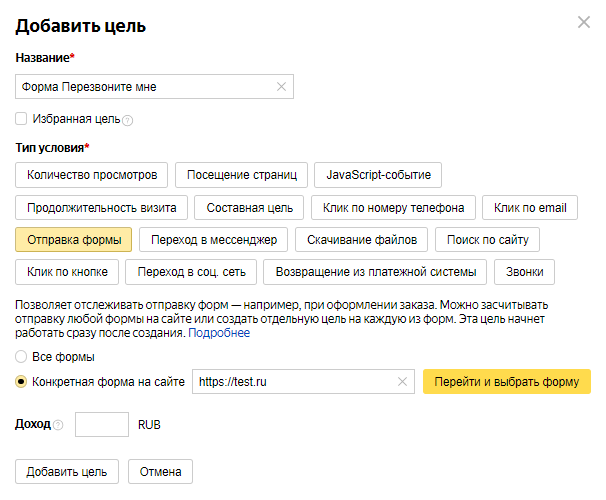Select the Все формы radio option
The image size is (606, 500).
tap(22, 357)
